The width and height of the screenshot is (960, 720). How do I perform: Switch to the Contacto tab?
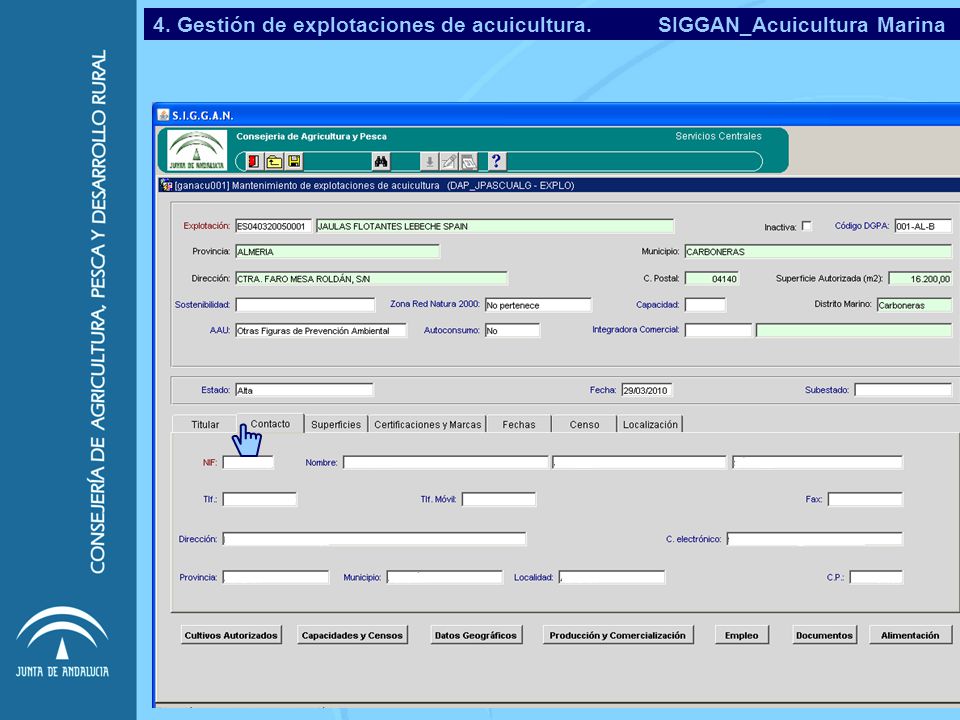point(271,424)
